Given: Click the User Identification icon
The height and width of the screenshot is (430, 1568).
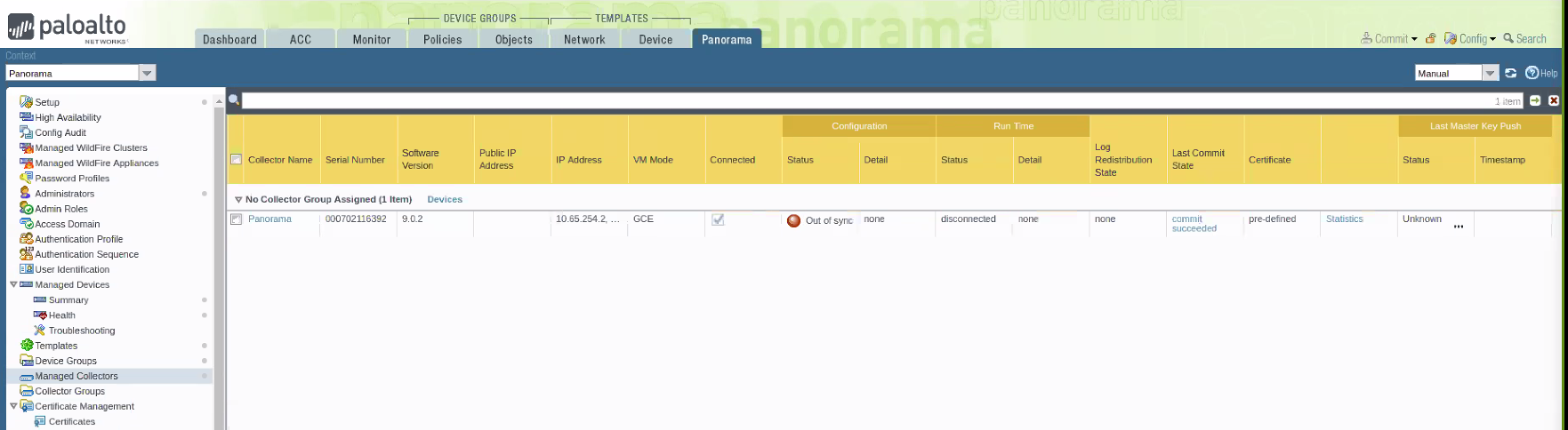Looking at the screenshot, I should pos(27,269).
